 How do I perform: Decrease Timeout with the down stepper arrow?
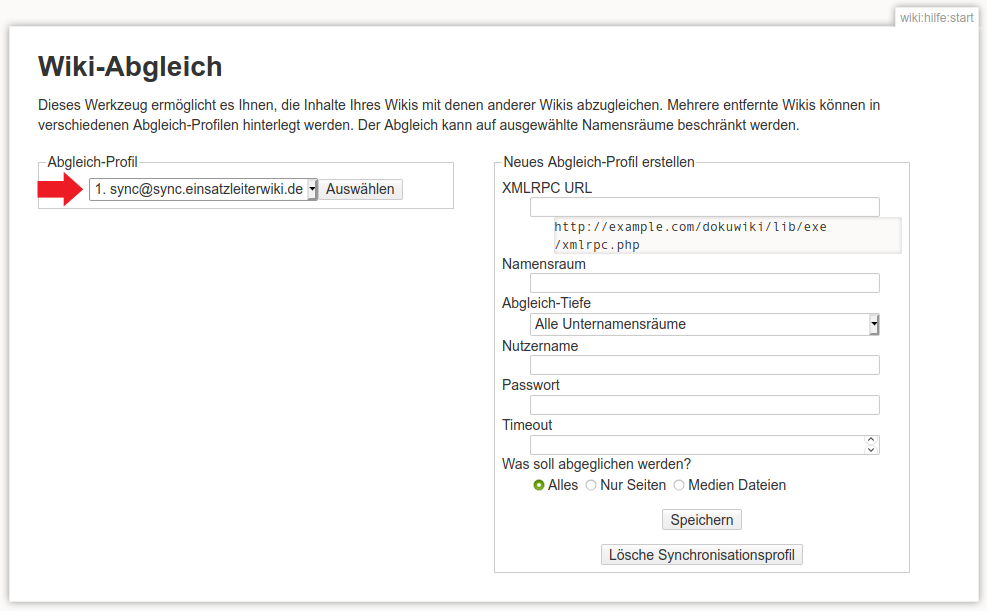(872, 450)
